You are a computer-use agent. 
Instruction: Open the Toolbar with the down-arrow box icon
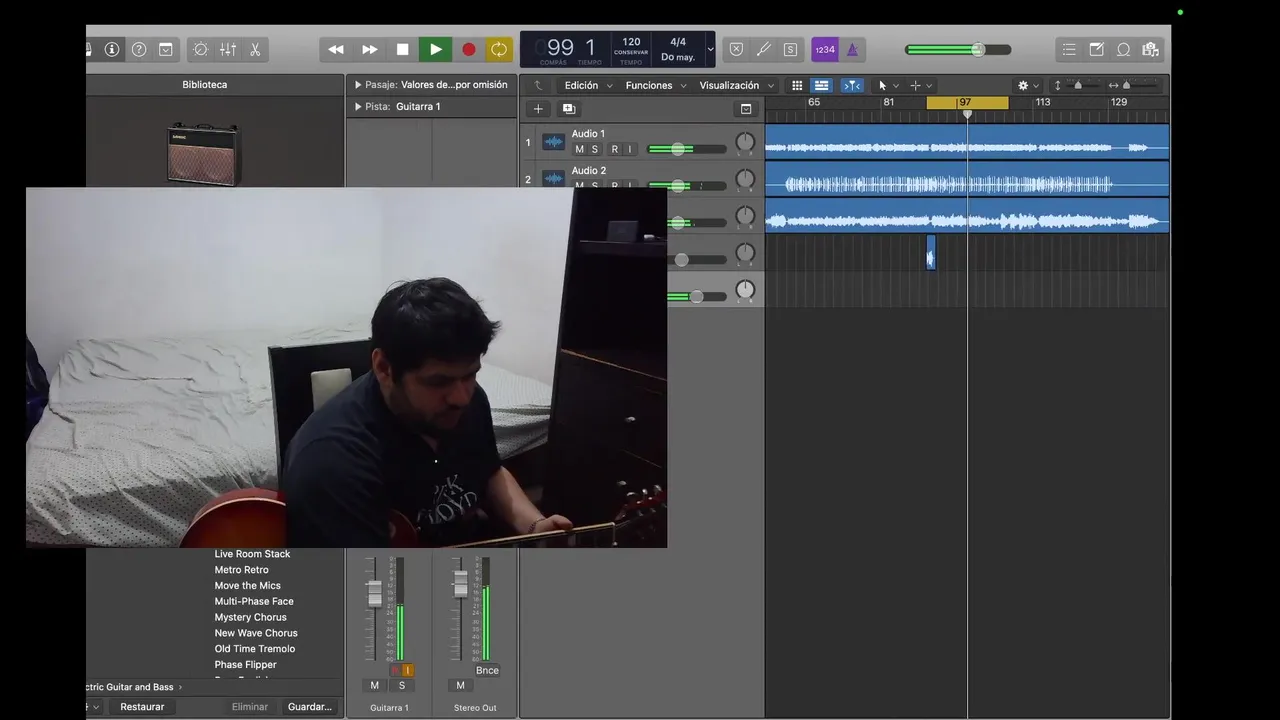[166, 49]
